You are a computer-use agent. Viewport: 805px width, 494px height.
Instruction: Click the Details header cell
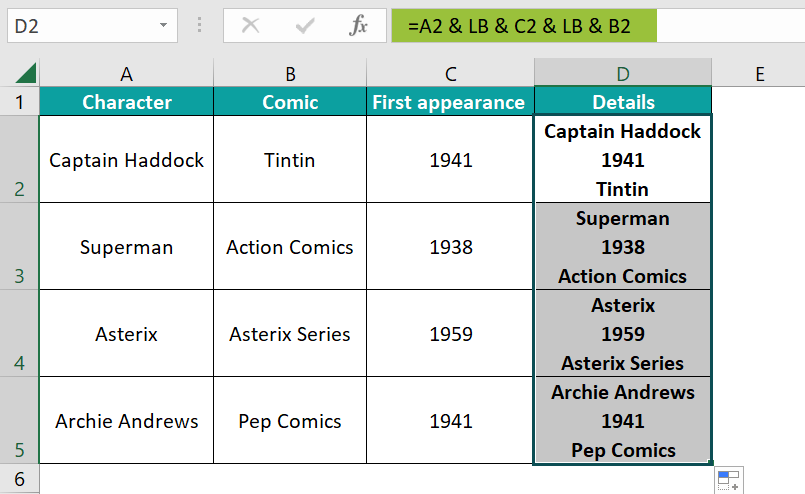(x=623, y=101)
